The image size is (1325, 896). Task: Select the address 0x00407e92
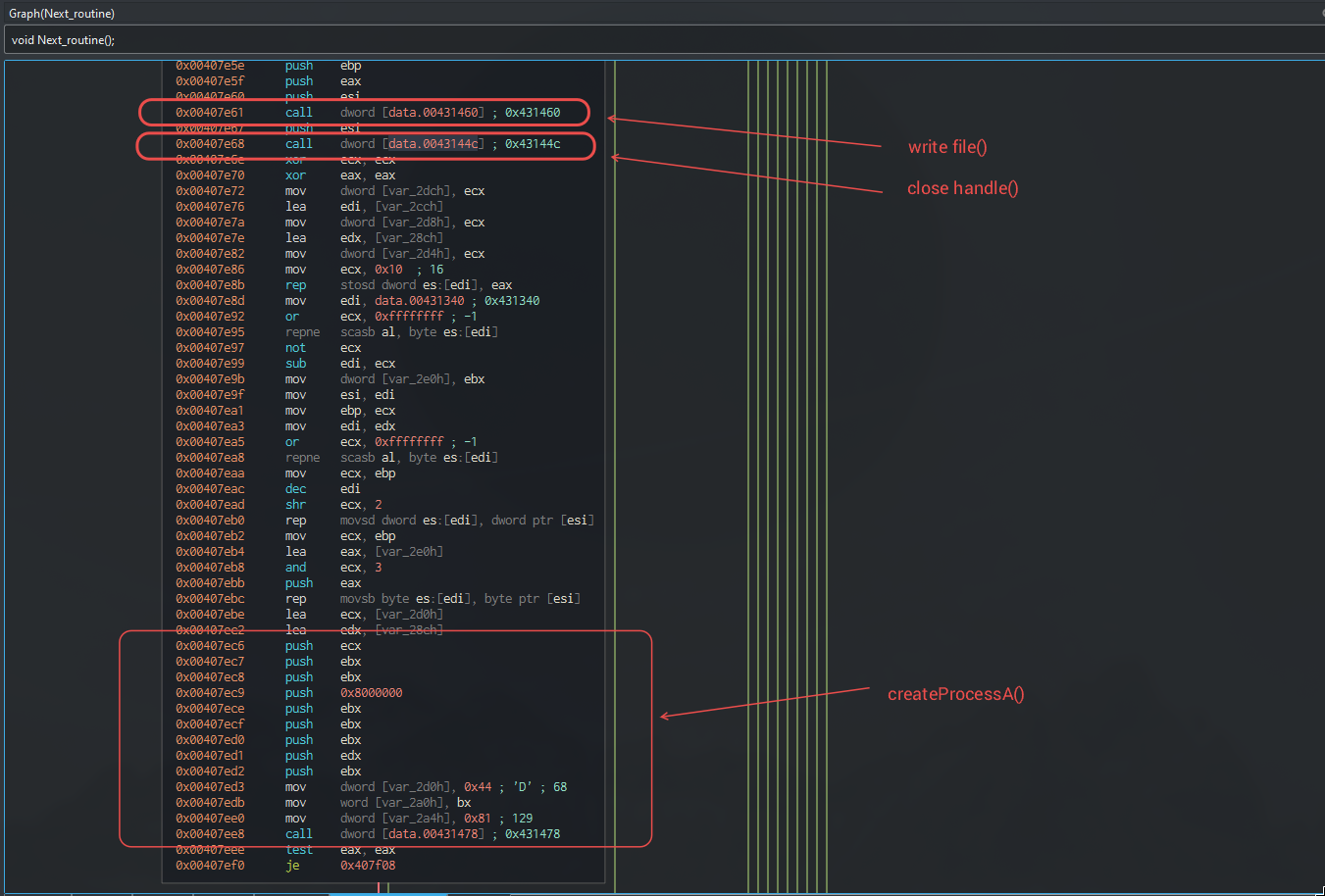(210, 317)
